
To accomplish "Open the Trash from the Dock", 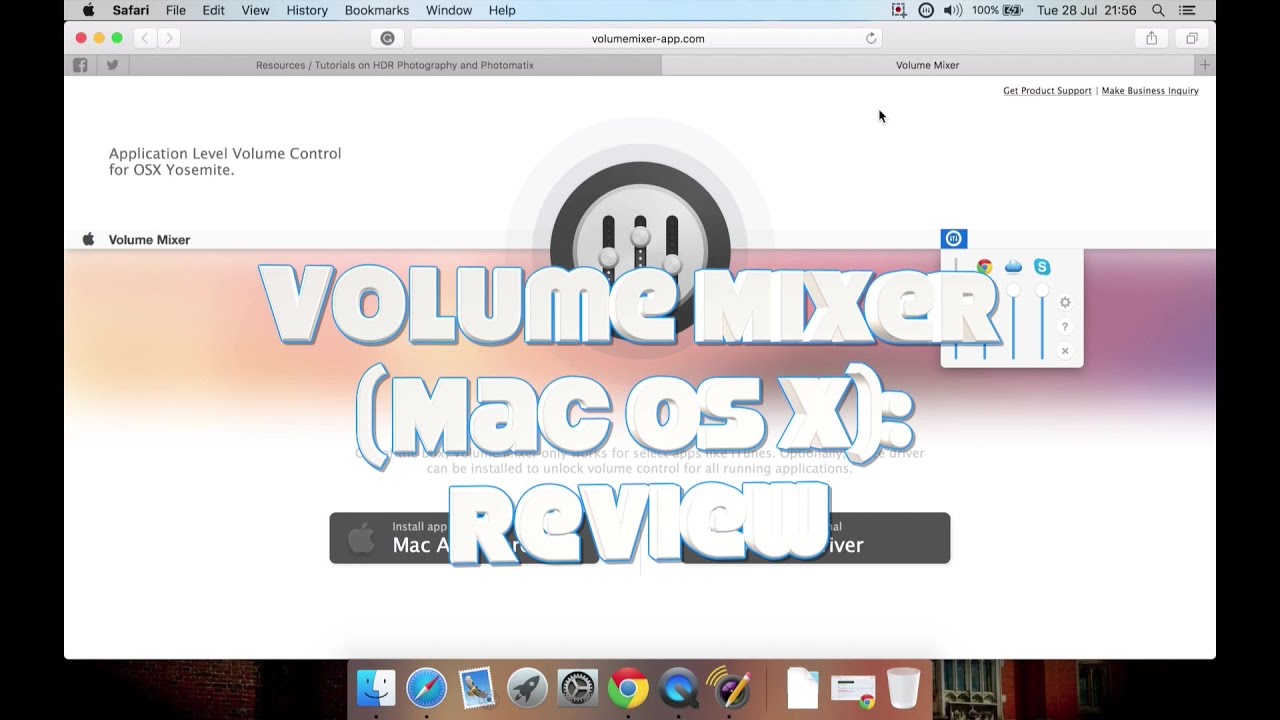I will point(903,687).
